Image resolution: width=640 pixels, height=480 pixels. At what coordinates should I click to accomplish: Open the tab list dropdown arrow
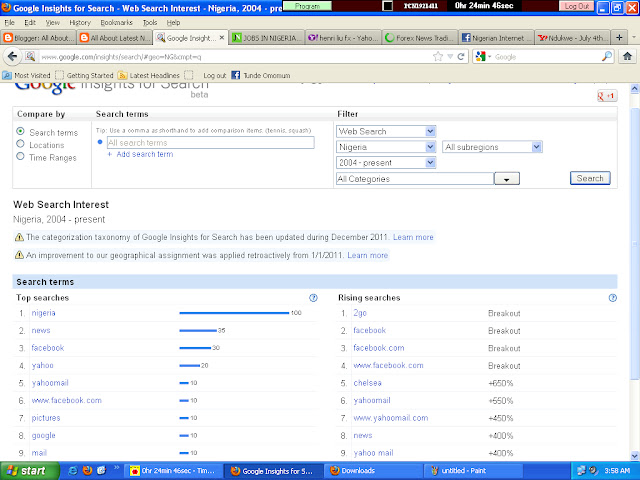tap(634, 38)
